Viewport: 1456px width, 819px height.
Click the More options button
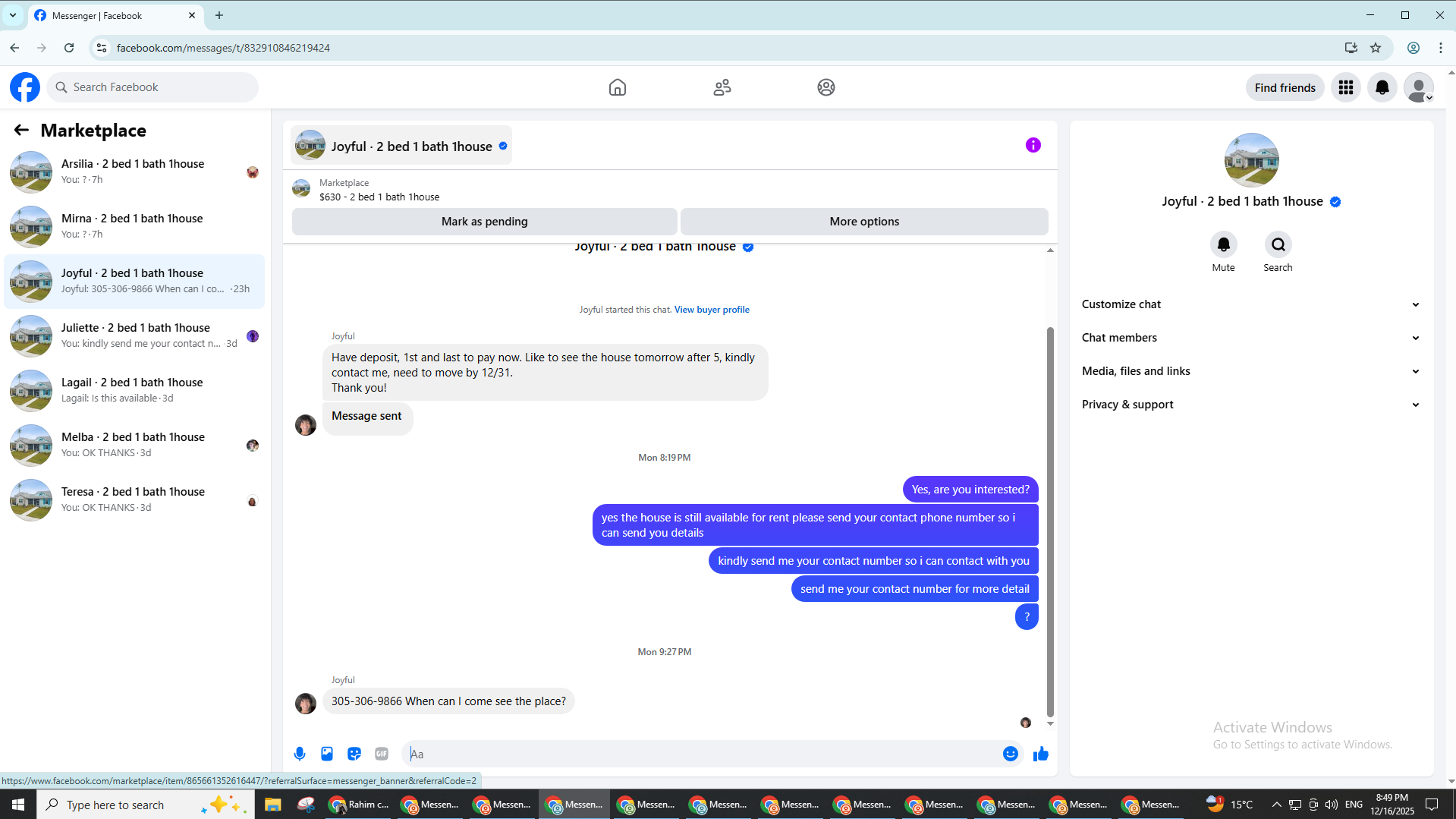tap(864, 222)
